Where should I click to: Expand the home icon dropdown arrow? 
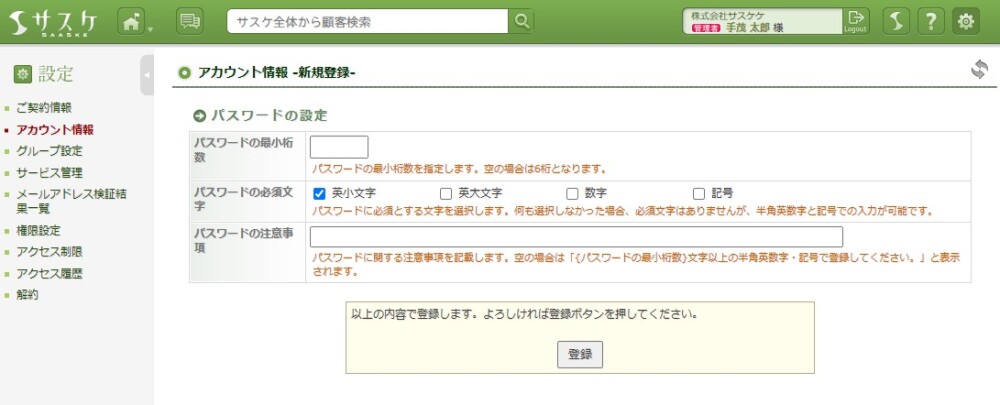coord(151,27)
